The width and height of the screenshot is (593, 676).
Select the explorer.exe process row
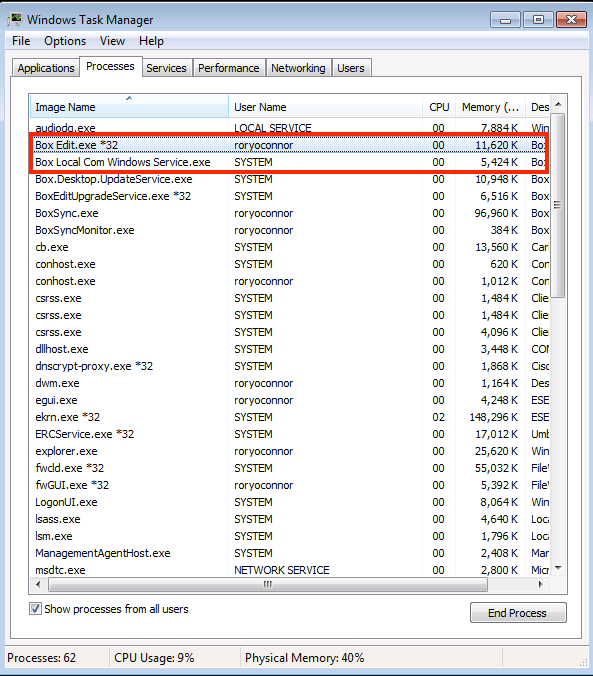tap(290, 451)
